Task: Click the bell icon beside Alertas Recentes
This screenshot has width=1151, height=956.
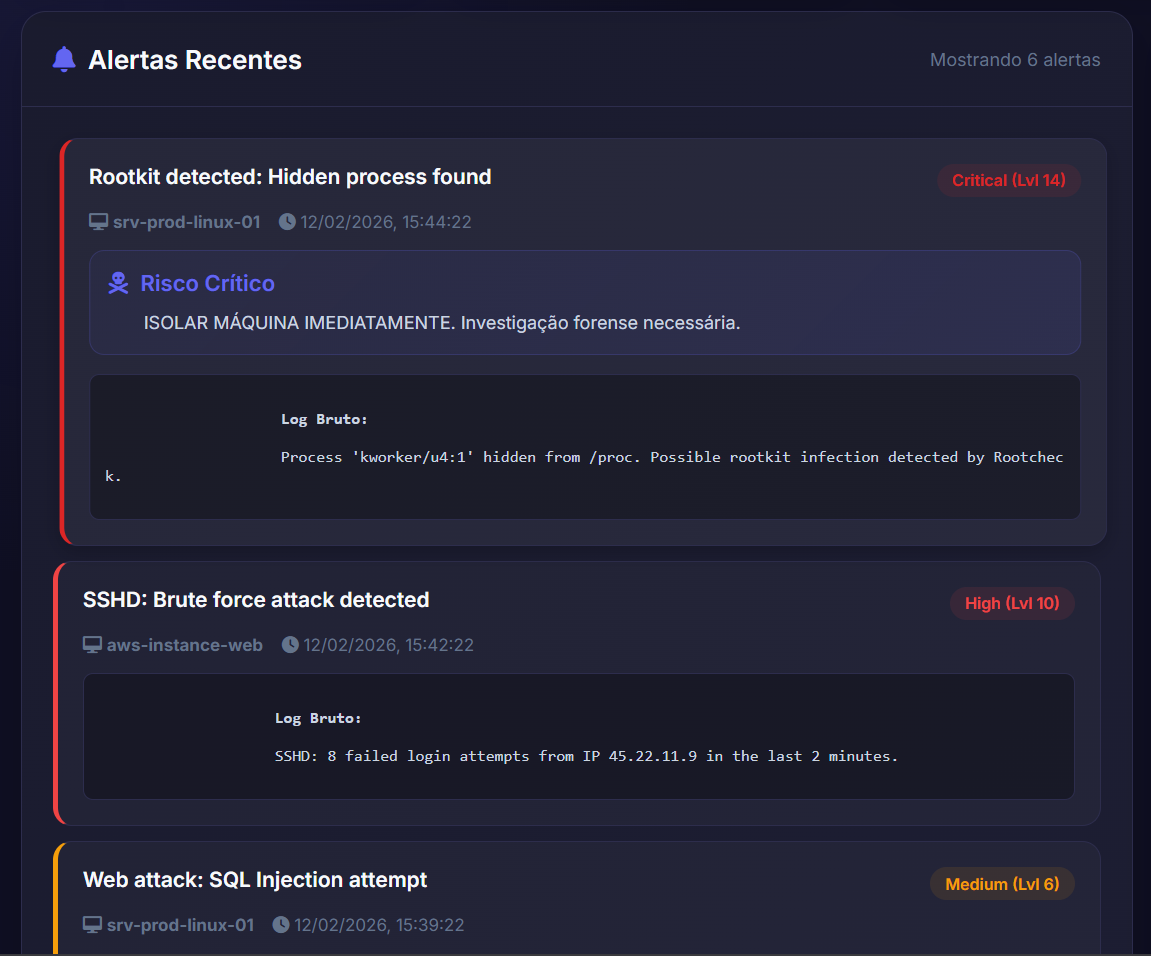Action: 64,59
